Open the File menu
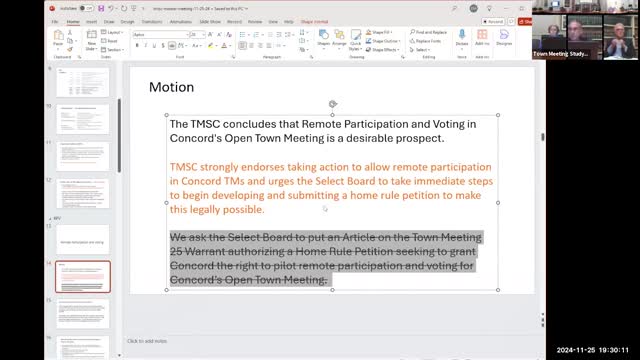The width and height of the screenshot is (640, 360). pos(55,22)
